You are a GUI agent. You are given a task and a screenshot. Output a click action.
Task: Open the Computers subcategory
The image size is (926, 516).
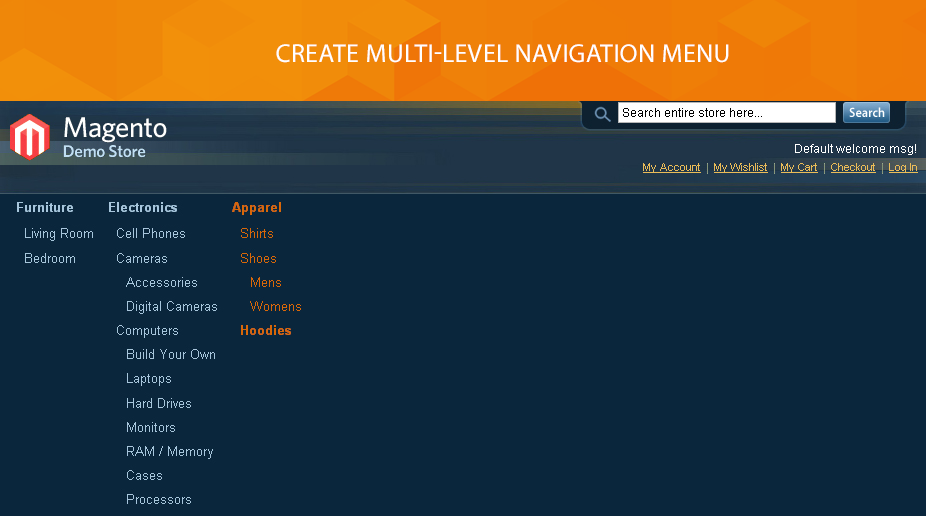click(147, 331)
